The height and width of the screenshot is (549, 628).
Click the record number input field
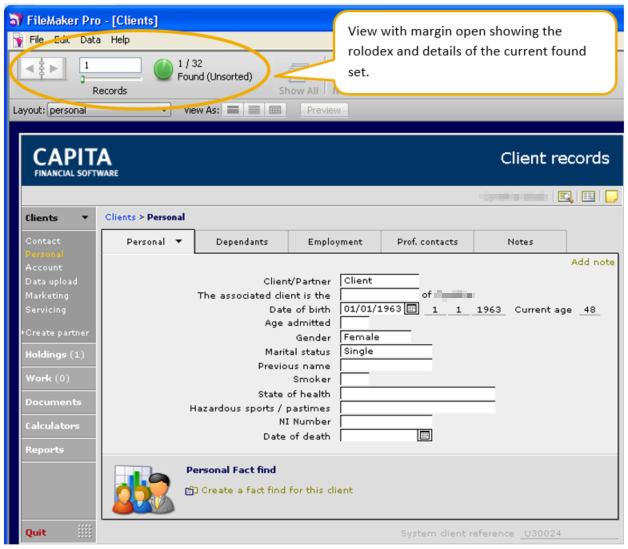point(110,65)
